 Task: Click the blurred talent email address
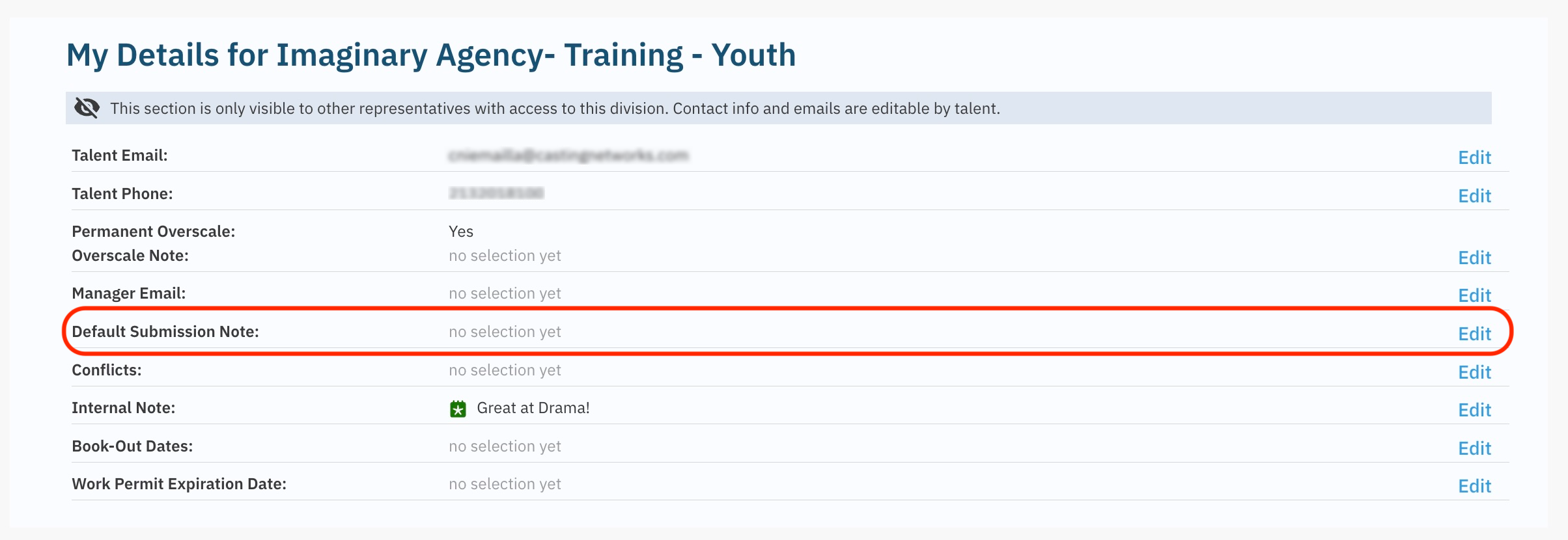(568, 155)
